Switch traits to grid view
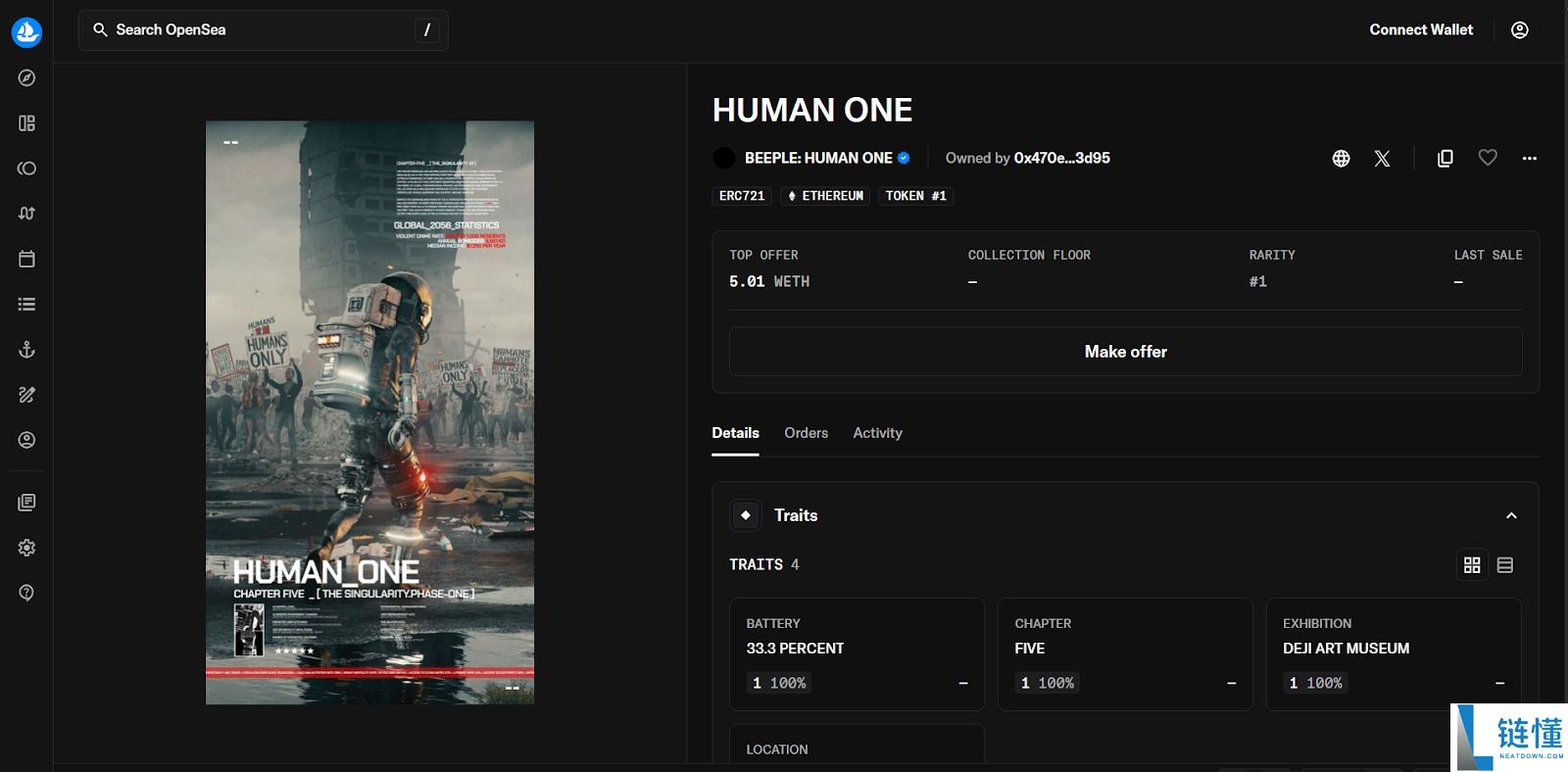Viewport: 1568px width, 772px height. click(x=1472, y=565)
